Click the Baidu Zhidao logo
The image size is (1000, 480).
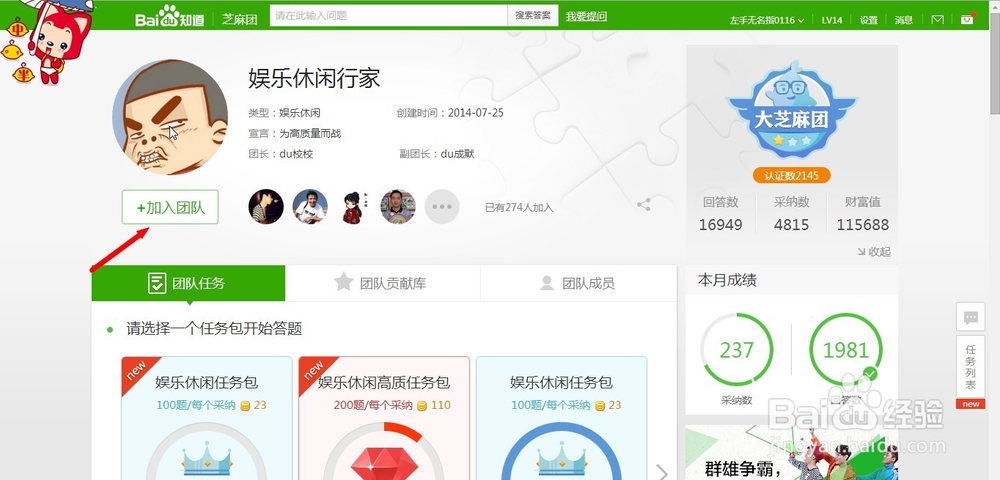(169, 16)
